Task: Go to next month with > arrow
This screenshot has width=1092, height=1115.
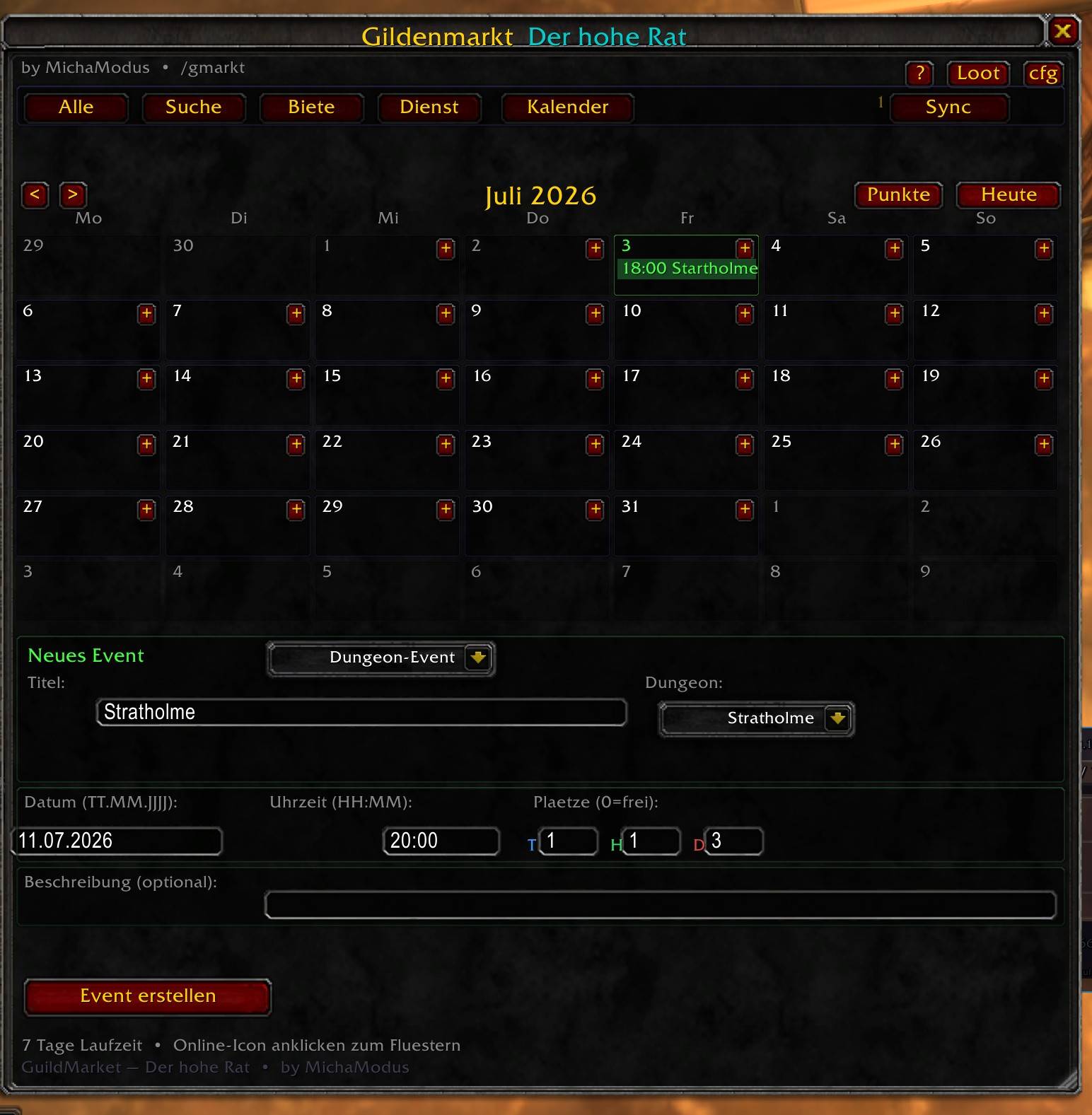Action: coord(73,194)
